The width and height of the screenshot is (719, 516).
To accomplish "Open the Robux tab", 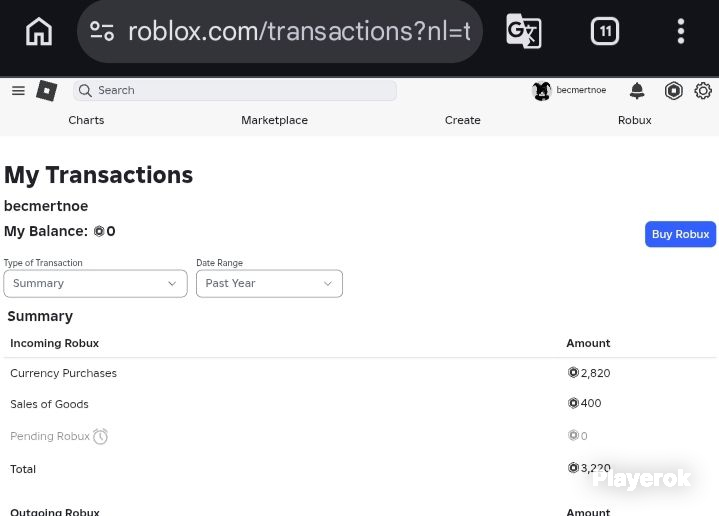I will [x=635, y=120].
